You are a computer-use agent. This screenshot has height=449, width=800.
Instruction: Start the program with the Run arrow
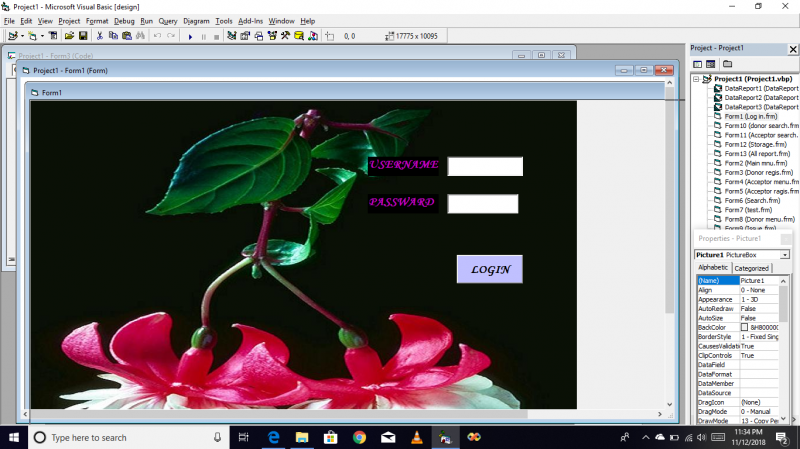(190, 36)
